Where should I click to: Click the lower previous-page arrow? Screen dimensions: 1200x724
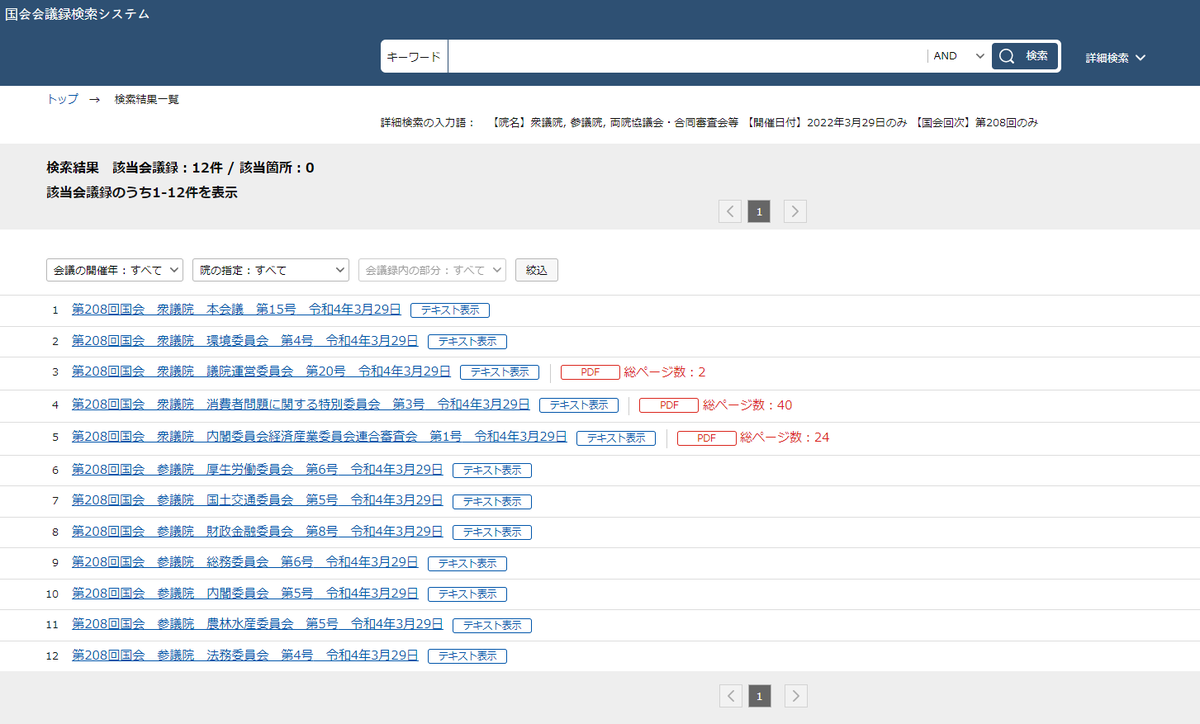point(731,696)
